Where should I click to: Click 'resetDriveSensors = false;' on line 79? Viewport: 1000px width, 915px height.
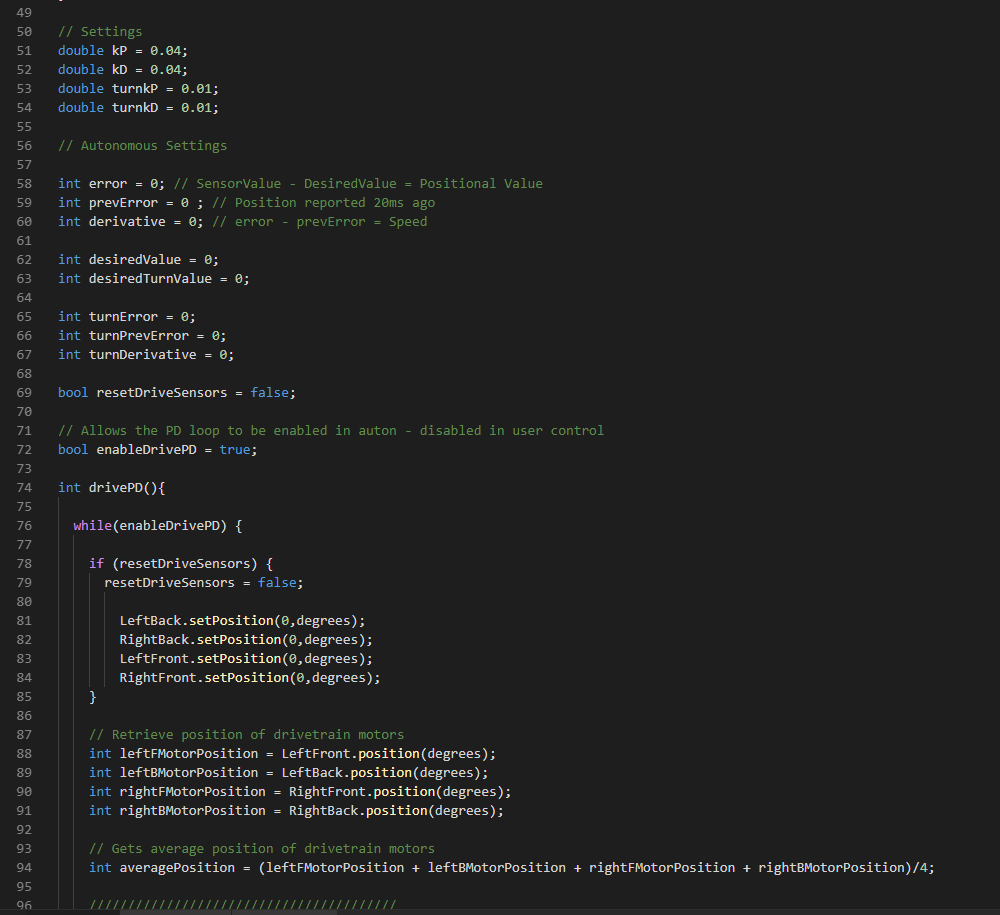point(204,583)
